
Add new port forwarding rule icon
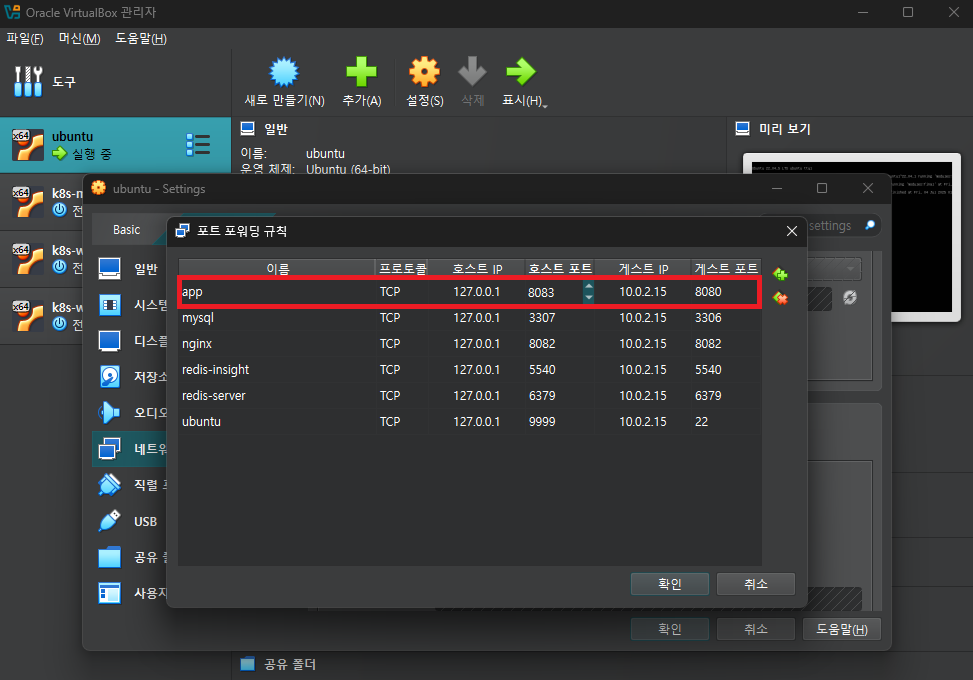pos(780,274)
